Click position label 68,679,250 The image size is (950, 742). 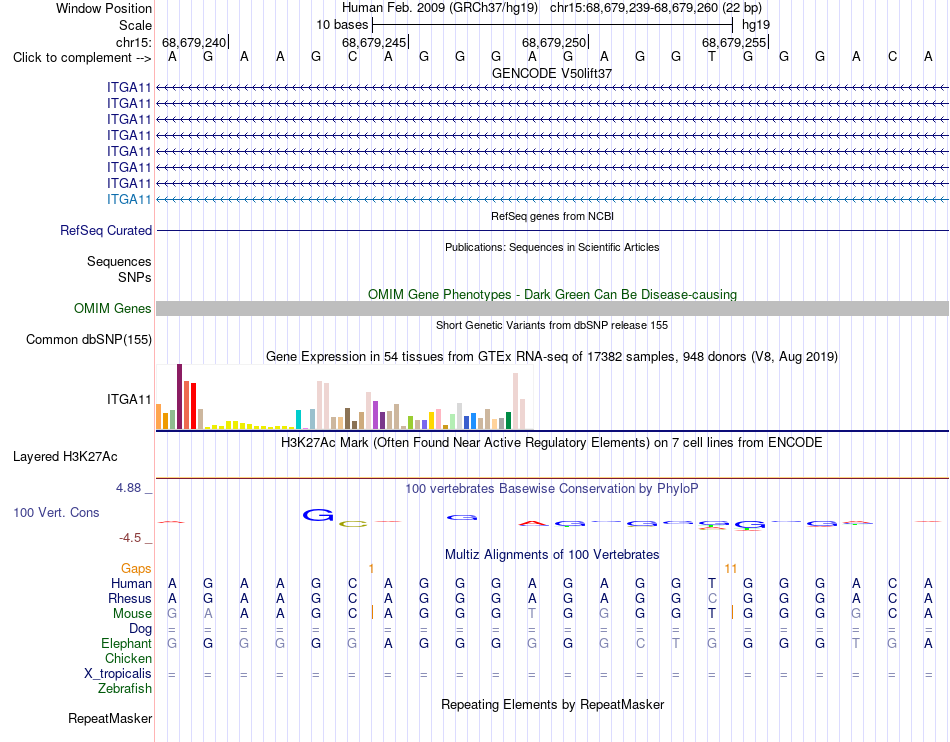[554, 42]
